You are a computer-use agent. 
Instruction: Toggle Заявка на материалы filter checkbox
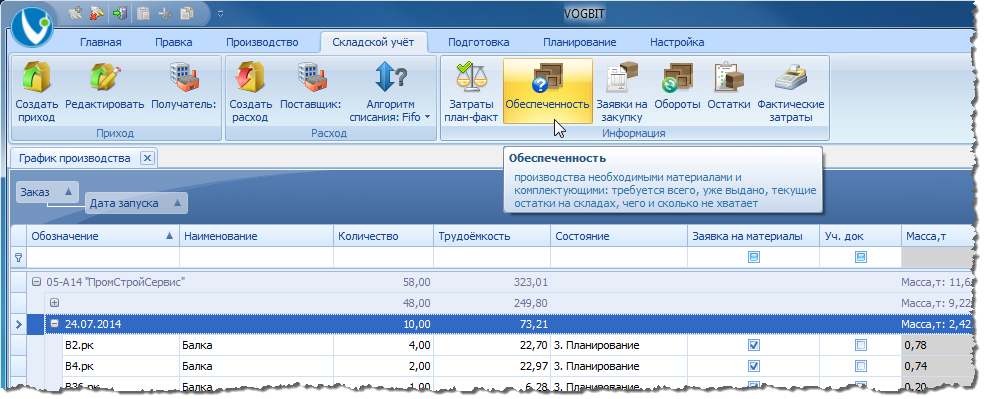point(754,257)
